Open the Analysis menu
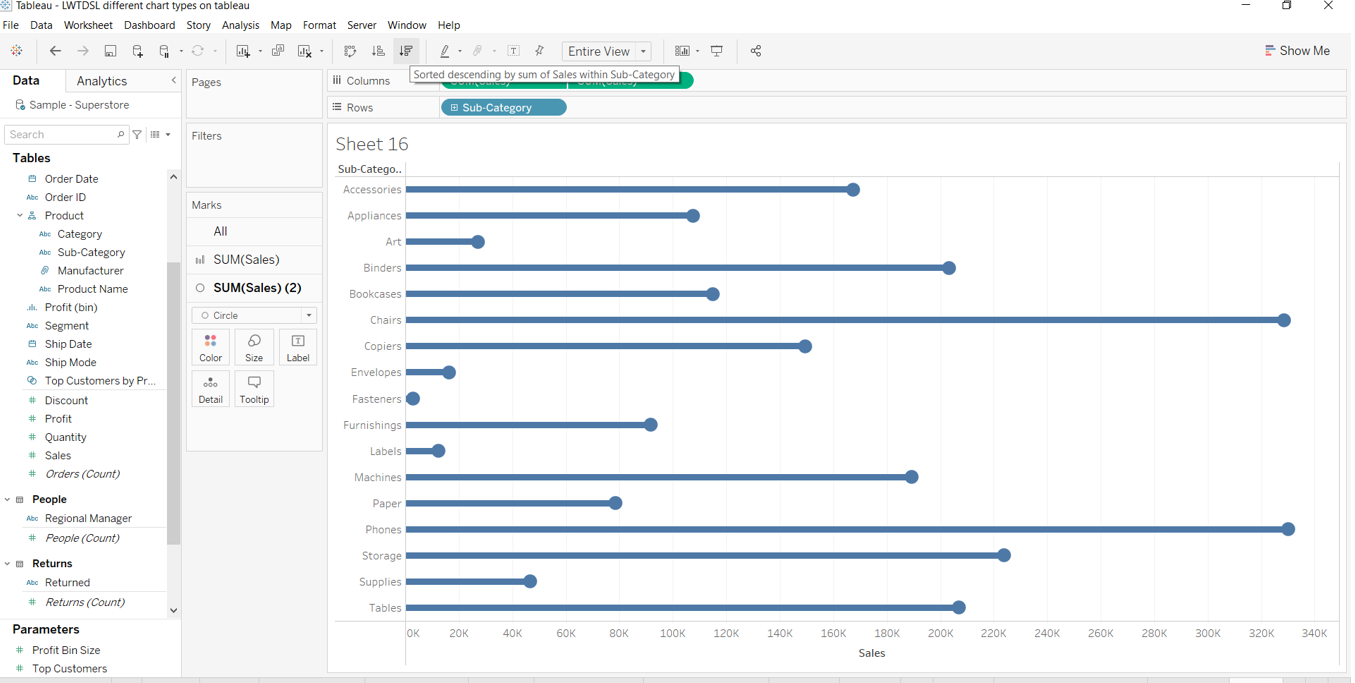Viewport: 1355px width, 683px height. pyautogui.click(x=240, y=25)
